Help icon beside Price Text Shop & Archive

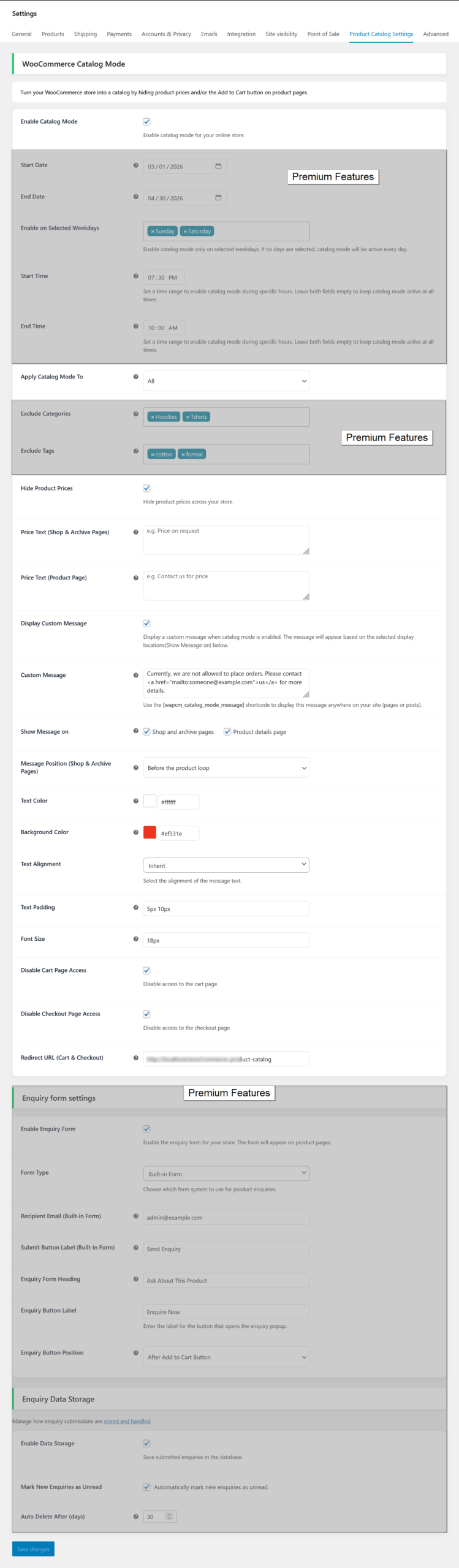coord(136,532)
